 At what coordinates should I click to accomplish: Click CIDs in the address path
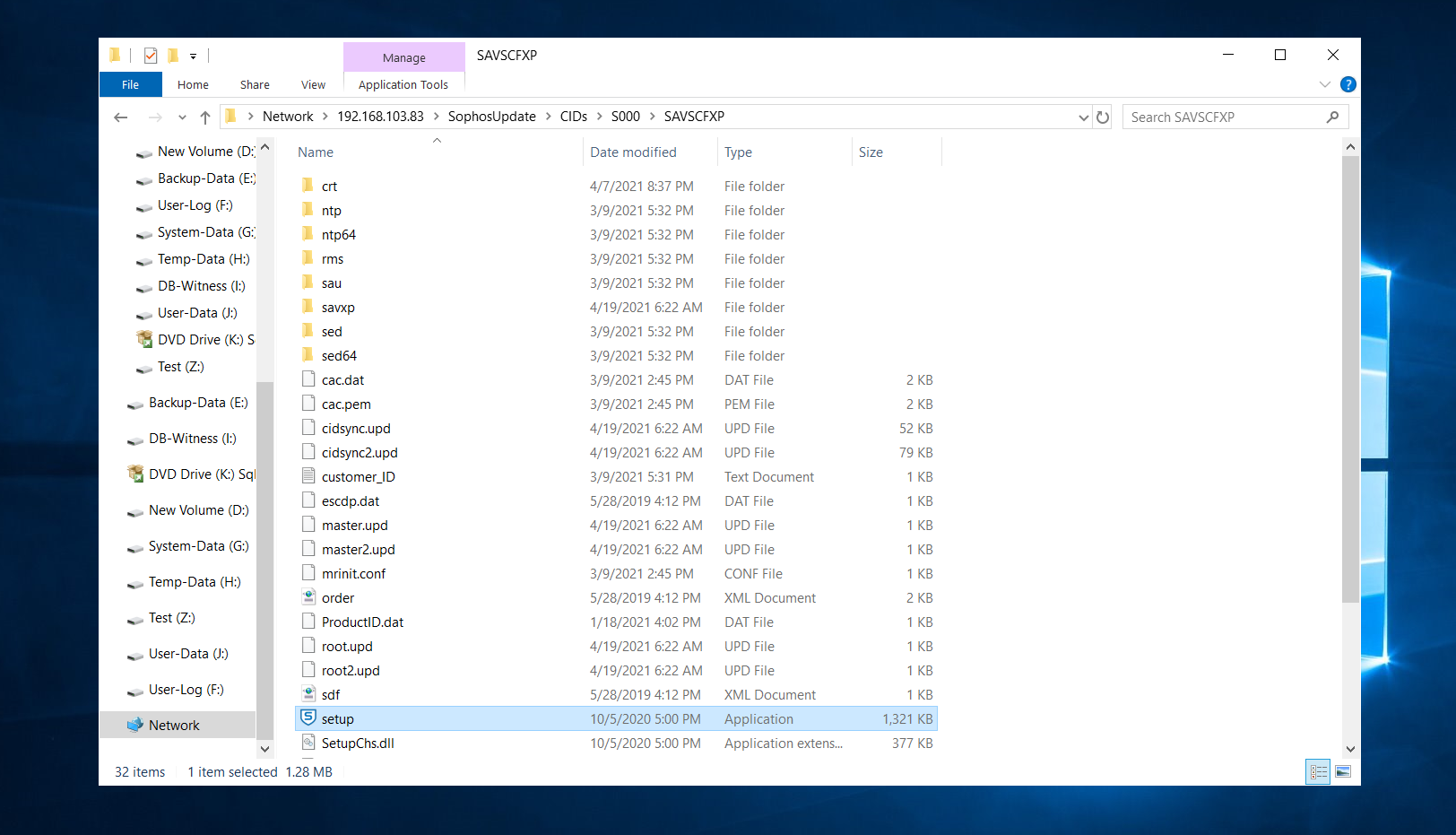tap(574, 117)
